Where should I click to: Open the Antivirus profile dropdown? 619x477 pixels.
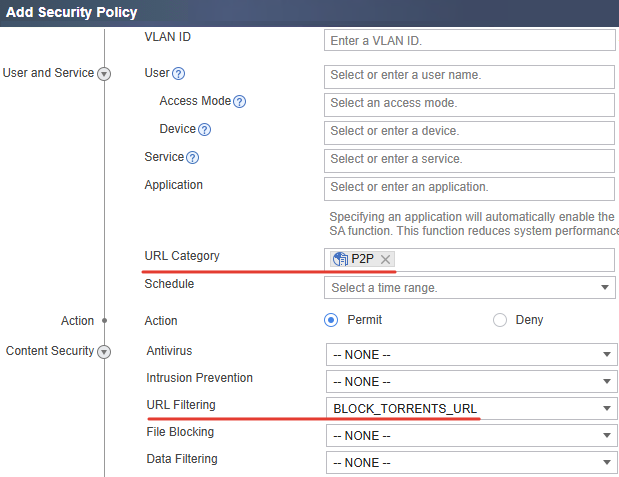[471, 355]
